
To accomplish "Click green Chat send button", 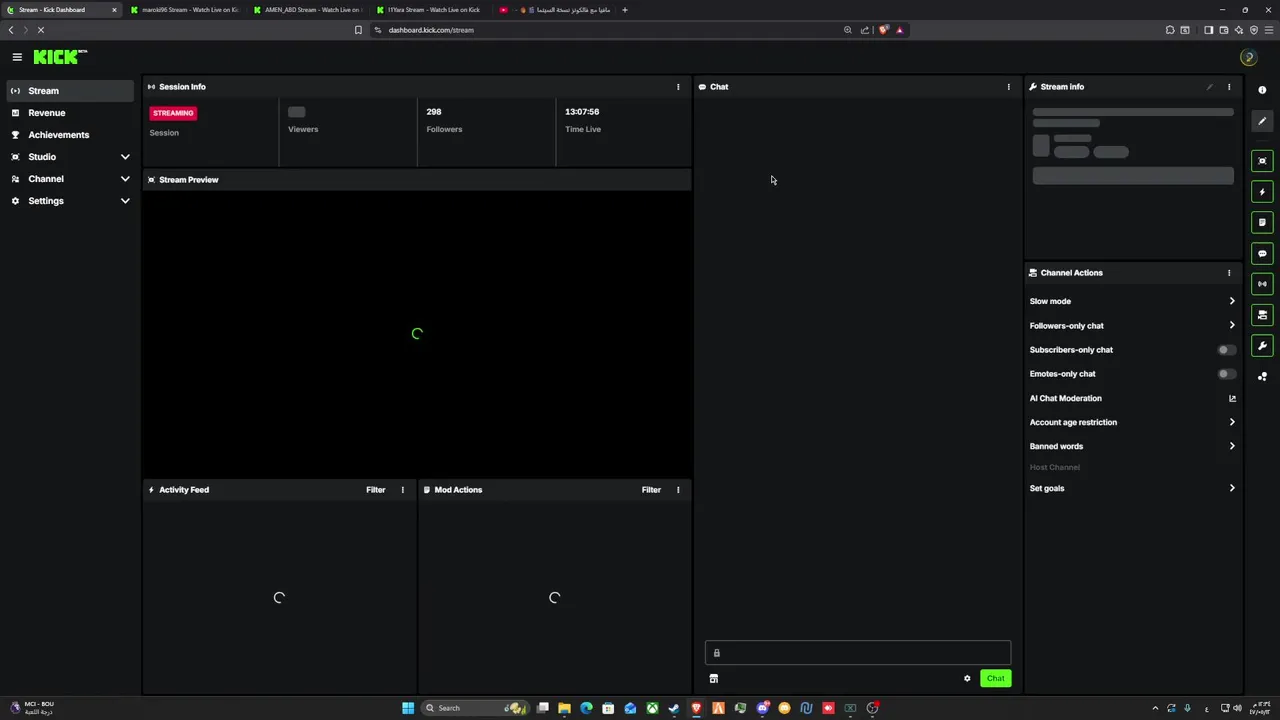I will [x=996, y=679].
